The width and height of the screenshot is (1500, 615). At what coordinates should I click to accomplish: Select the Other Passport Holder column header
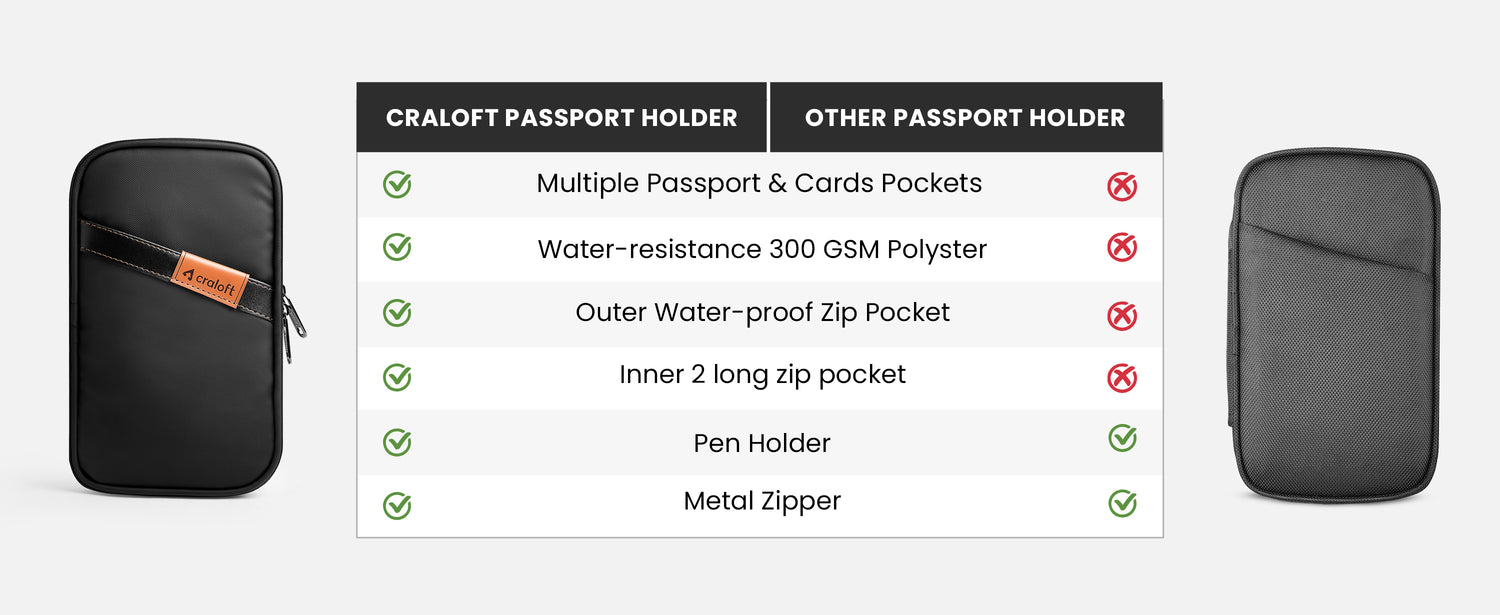coord(965,118)
